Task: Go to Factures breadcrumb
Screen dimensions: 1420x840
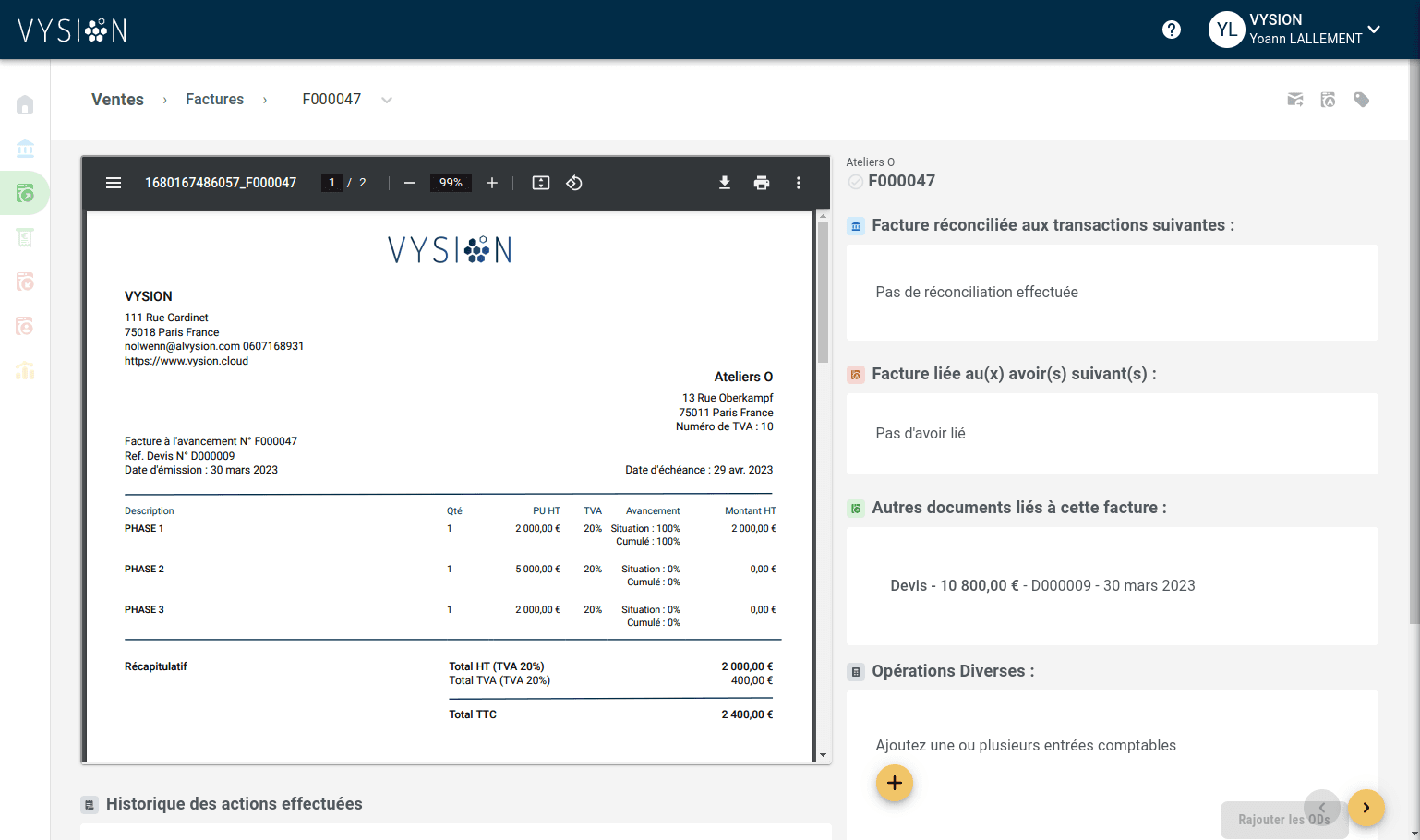Action: click(x=214, y=100)
